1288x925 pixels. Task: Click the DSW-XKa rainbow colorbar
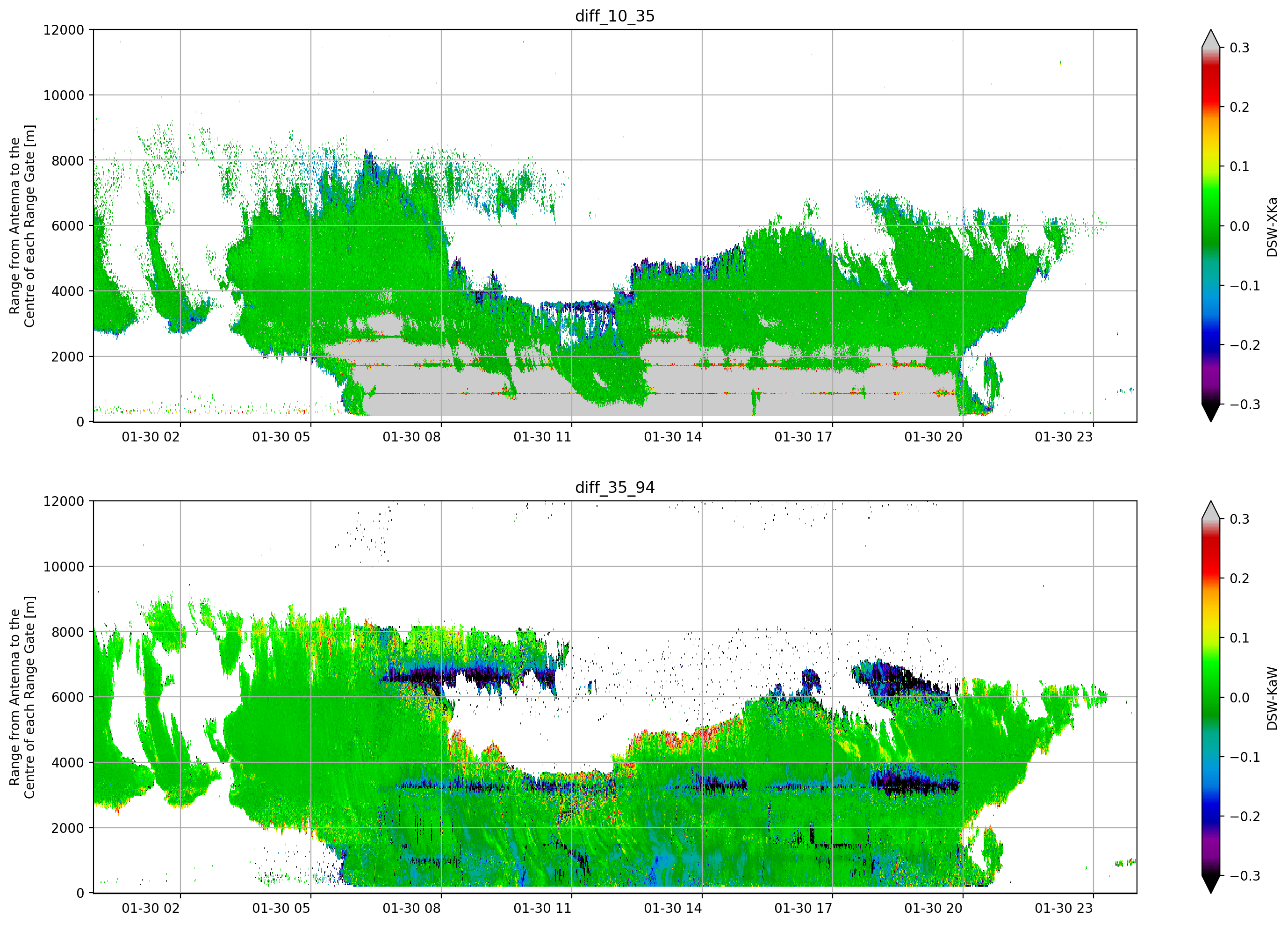point(1211,226)
